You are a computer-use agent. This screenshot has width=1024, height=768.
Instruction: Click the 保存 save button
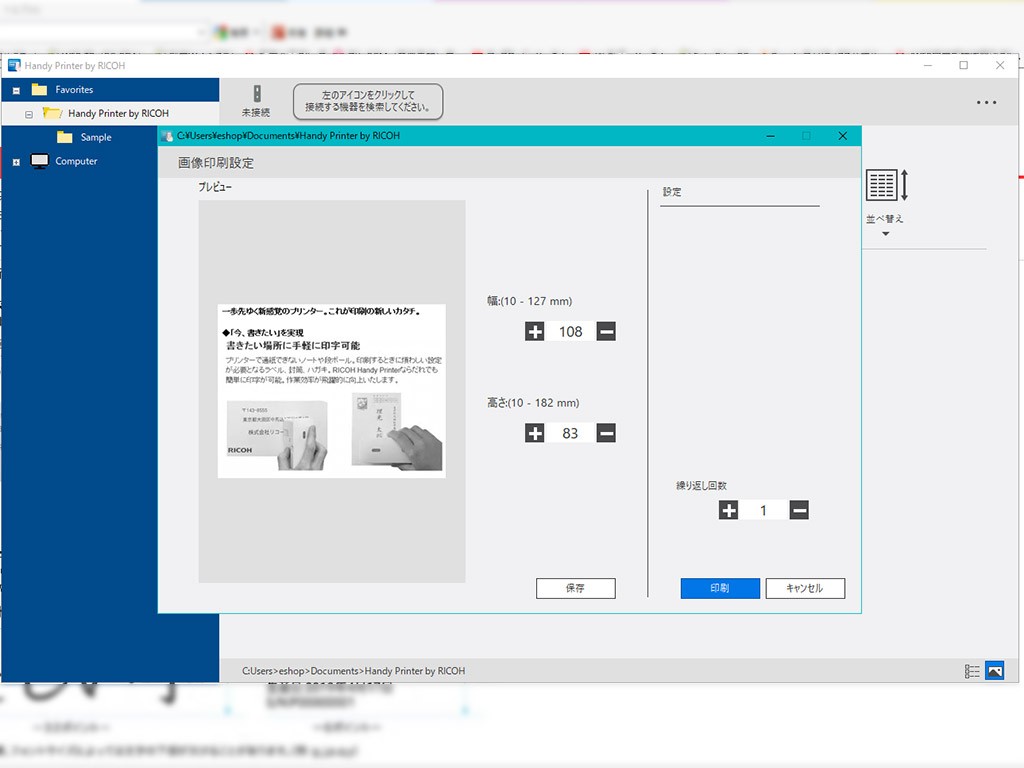coord(575,588)
